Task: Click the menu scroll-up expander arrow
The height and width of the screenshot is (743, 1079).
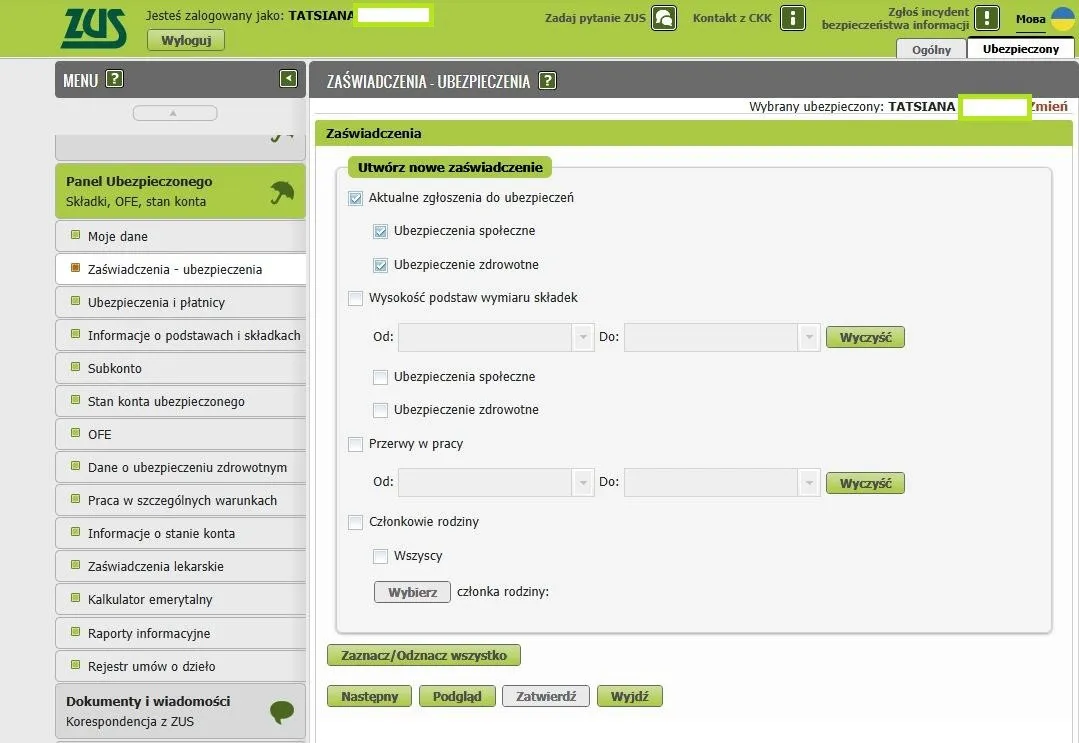Action: tap(175, 113)
